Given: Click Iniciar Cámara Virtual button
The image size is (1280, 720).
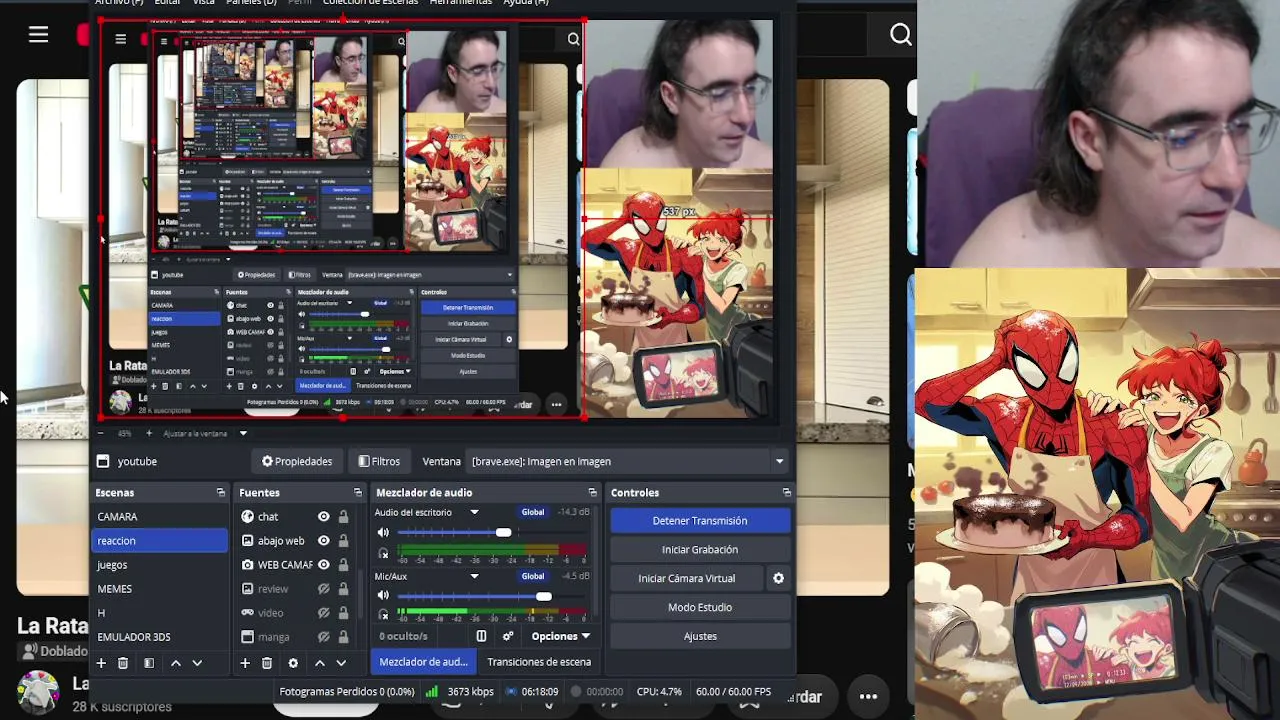Looking at the screenshot, I should click(687, 579).
